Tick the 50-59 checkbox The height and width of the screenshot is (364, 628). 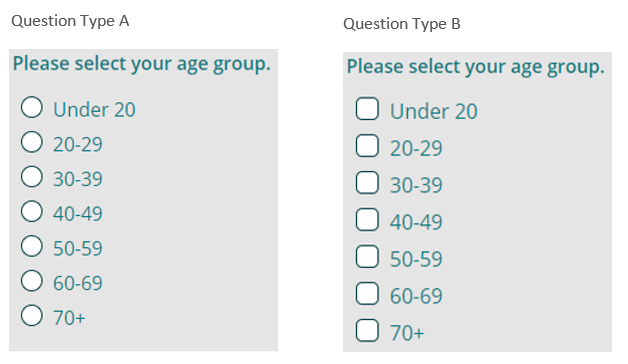tap(367, 256)
